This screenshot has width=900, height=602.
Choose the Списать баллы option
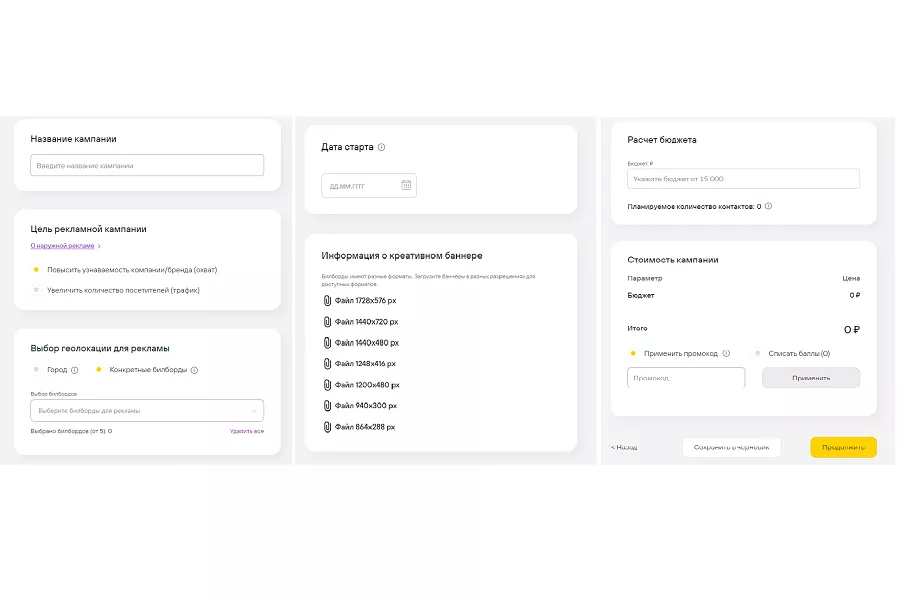tap(758, 353)
